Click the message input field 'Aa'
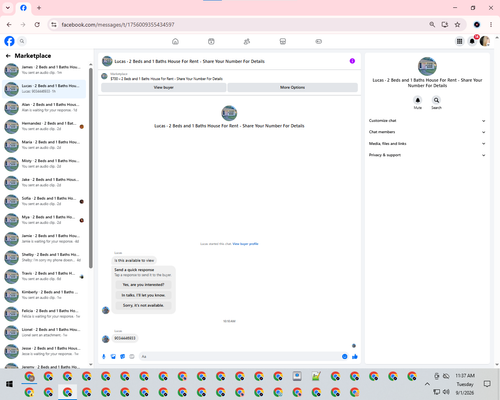The image size is (500, 400). click(239, 357)
